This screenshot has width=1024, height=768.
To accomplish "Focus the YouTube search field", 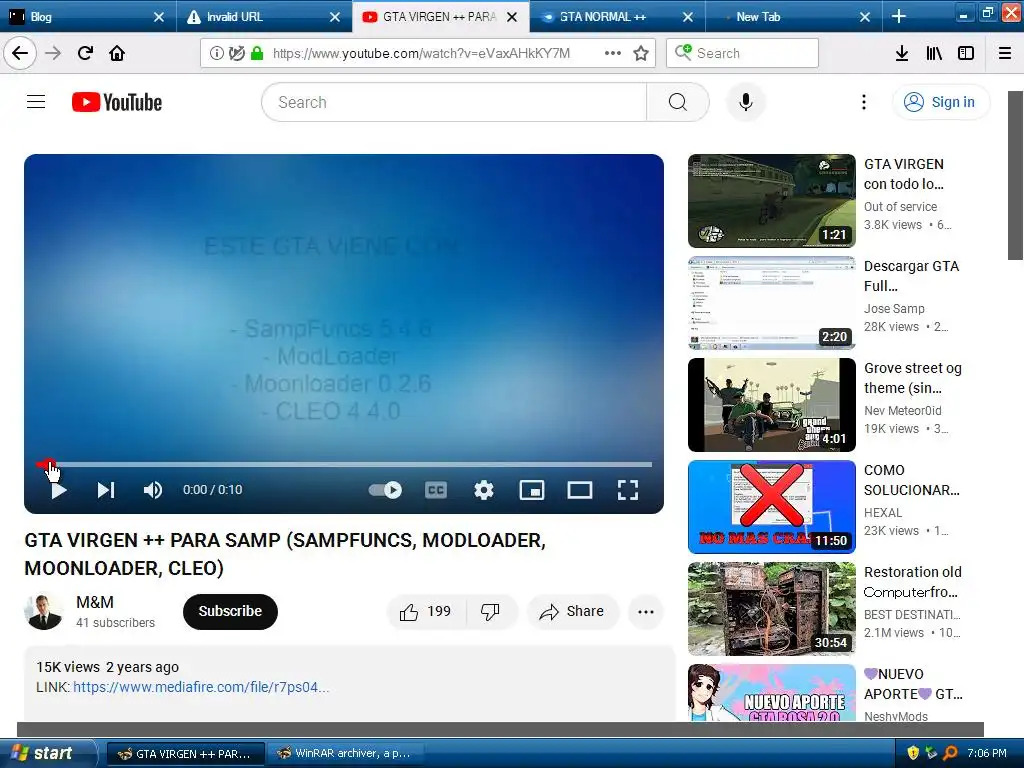I will tap(454, 102).
